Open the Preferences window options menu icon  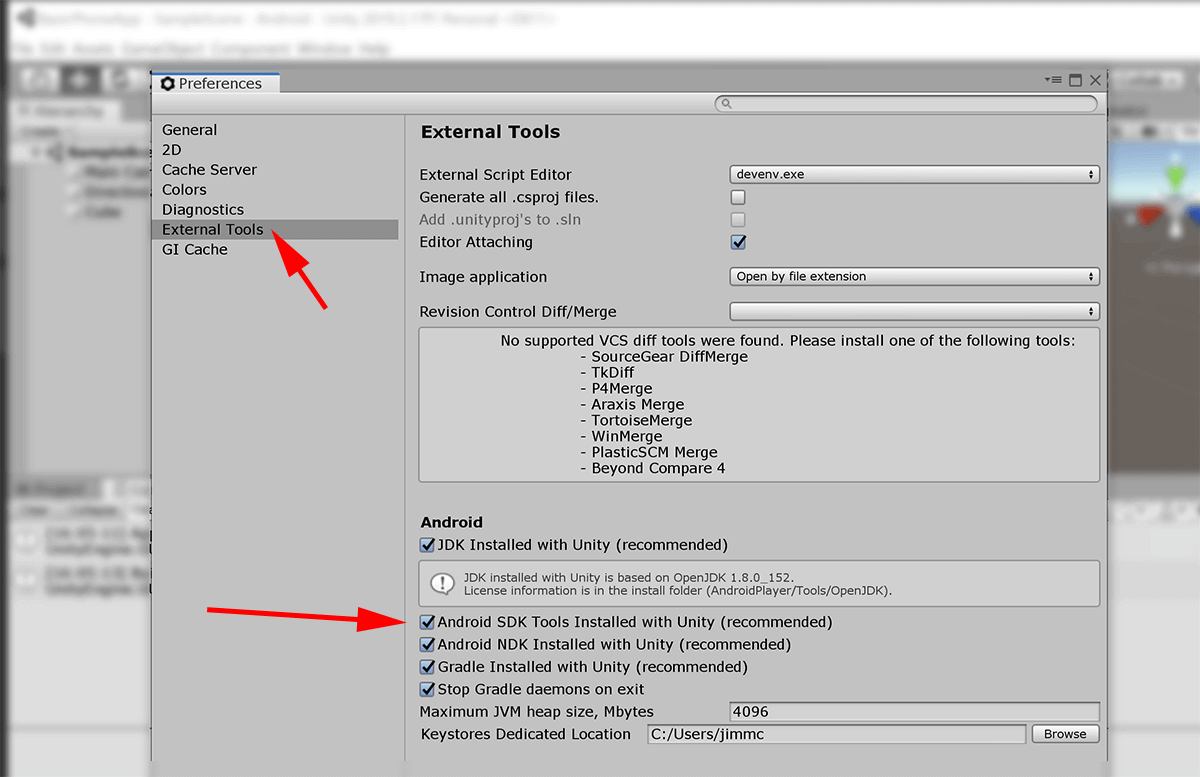point(1053,80)
